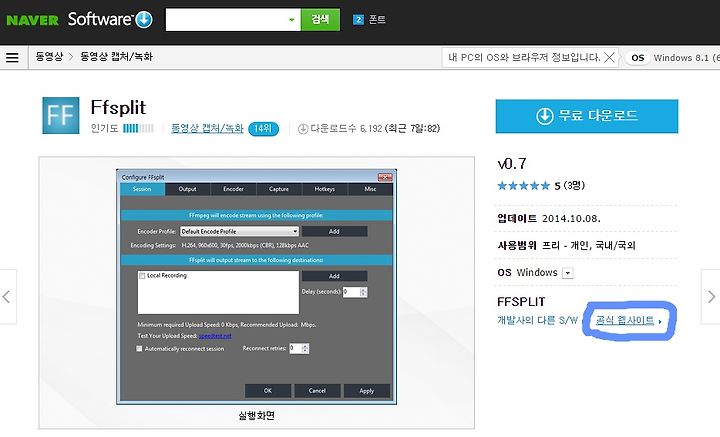Go to 동영상 breadcrumb category

click(49, 56)
